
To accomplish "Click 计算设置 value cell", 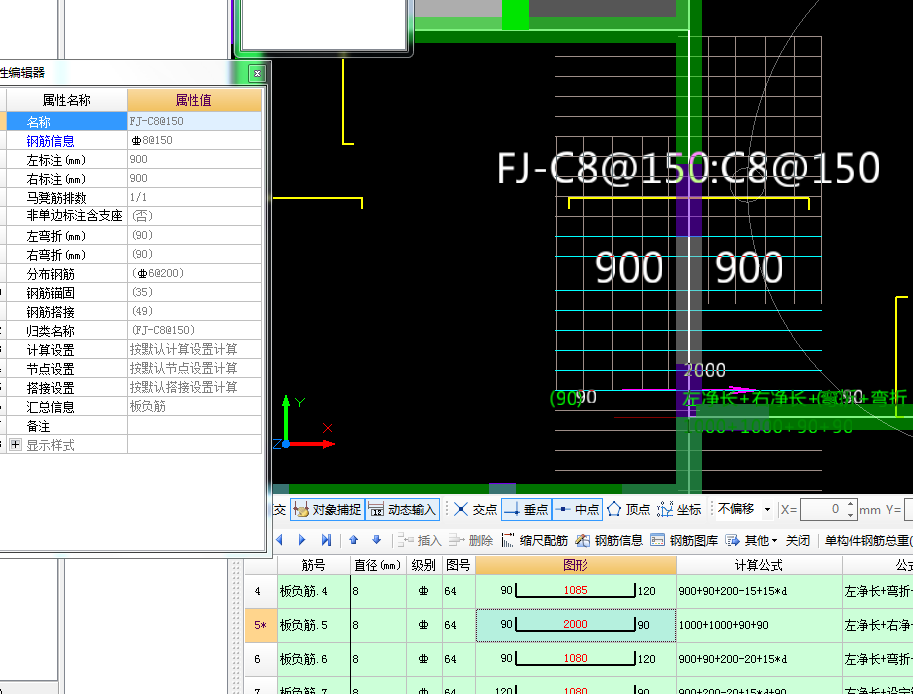I will click(194, 349).
